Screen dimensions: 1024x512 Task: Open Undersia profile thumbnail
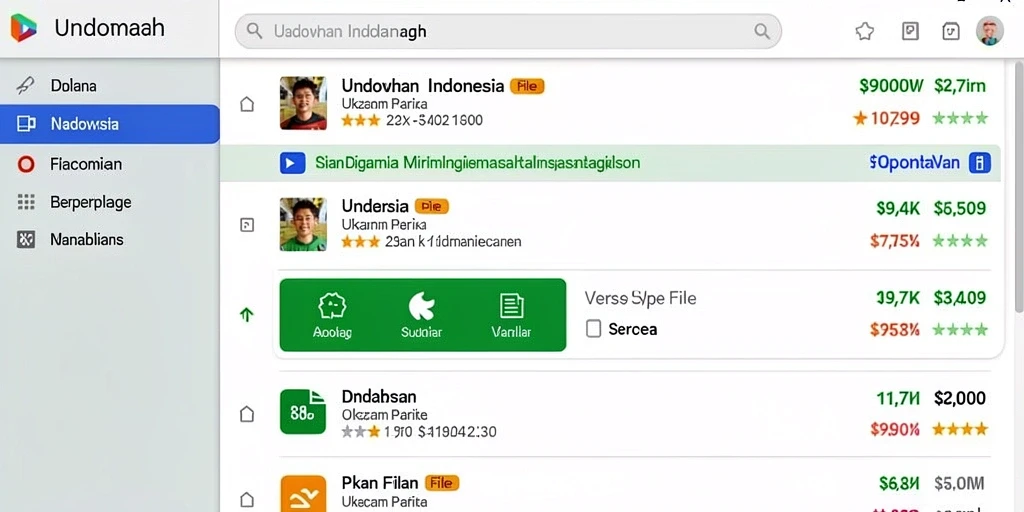coord(303,225)
